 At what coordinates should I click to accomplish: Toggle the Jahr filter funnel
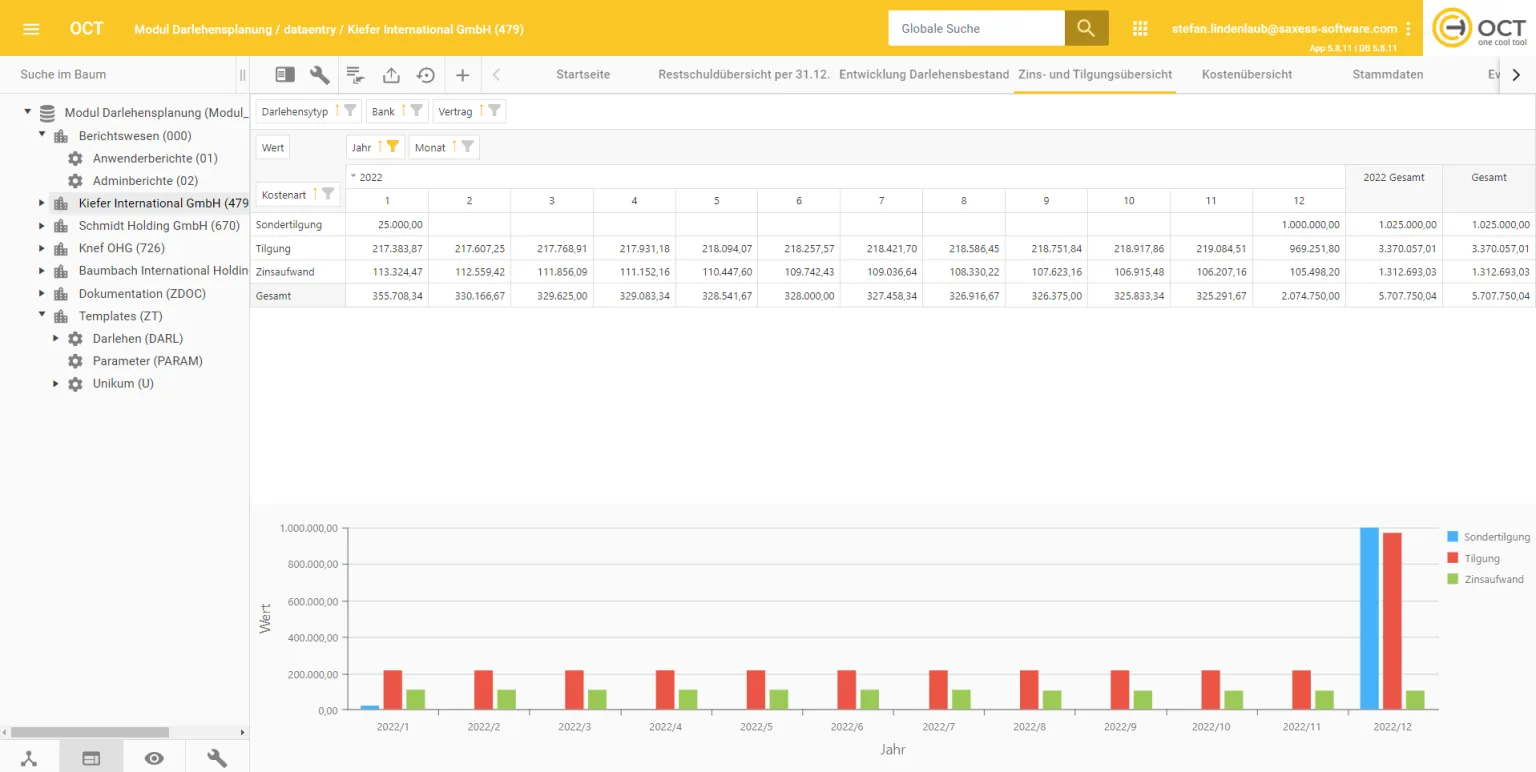(393, 147)
